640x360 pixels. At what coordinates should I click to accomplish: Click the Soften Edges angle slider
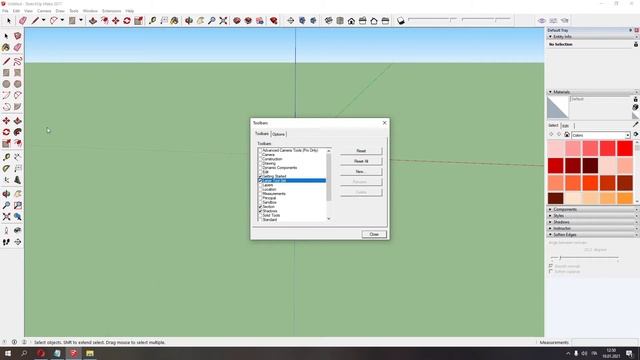click(x=585, y=258)
